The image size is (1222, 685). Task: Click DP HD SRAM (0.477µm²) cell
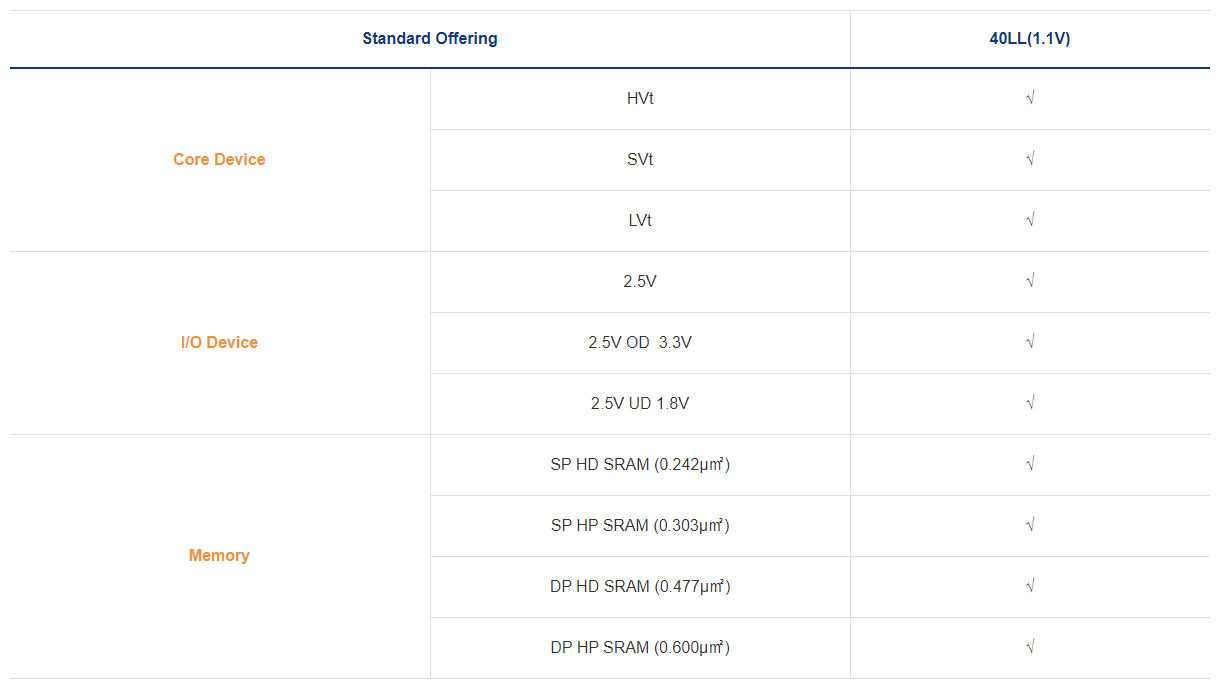point(640,587)
